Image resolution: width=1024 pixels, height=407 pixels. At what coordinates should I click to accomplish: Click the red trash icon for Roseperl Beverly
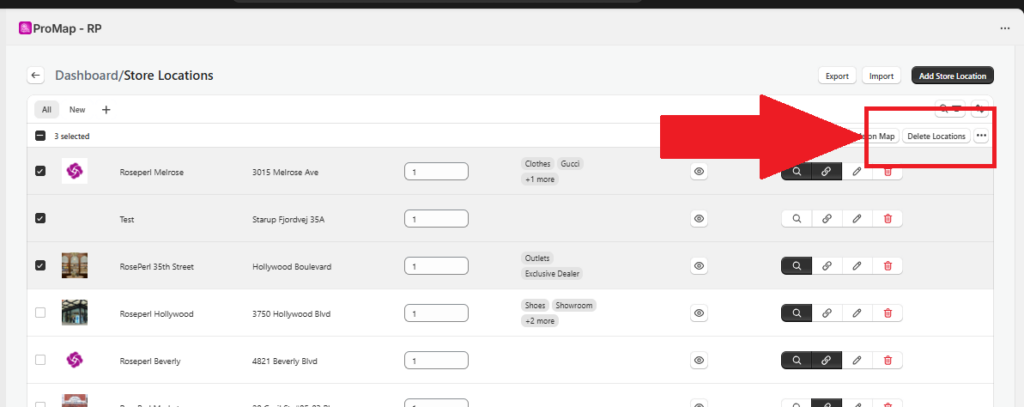pos(888,360)
